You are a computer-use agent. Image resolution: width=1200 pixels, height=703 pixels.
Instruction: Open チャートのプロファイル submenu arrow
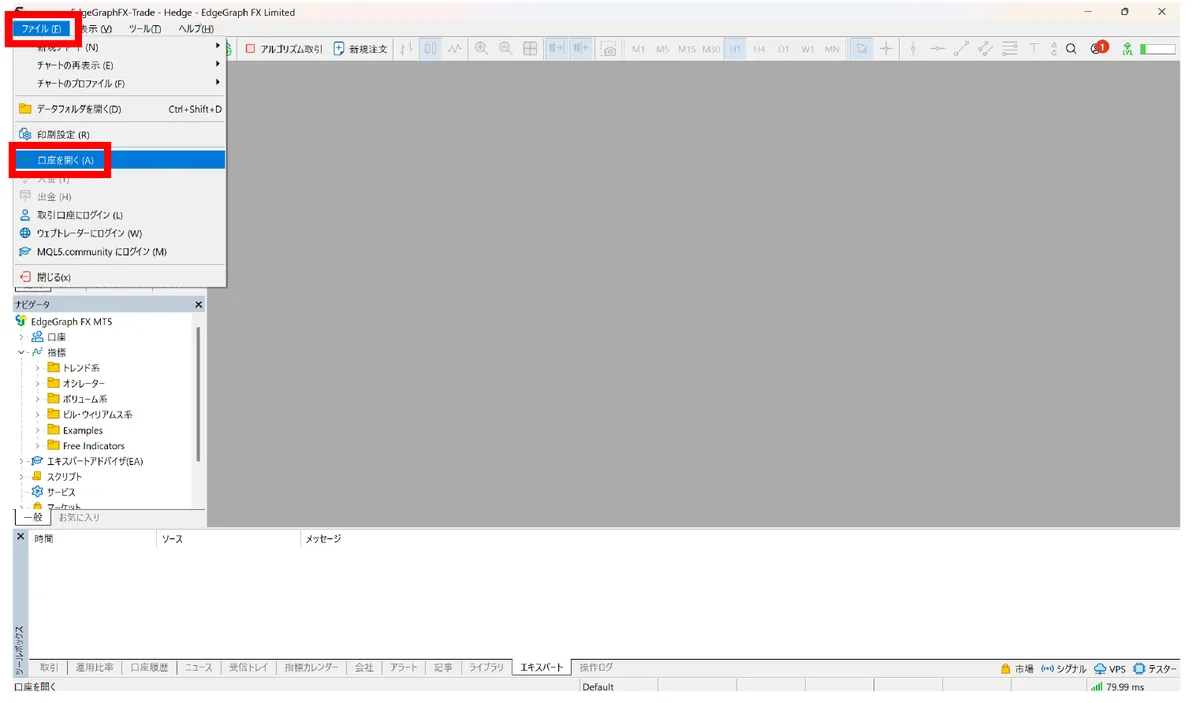pyautogui.click(x=218, y=83)
